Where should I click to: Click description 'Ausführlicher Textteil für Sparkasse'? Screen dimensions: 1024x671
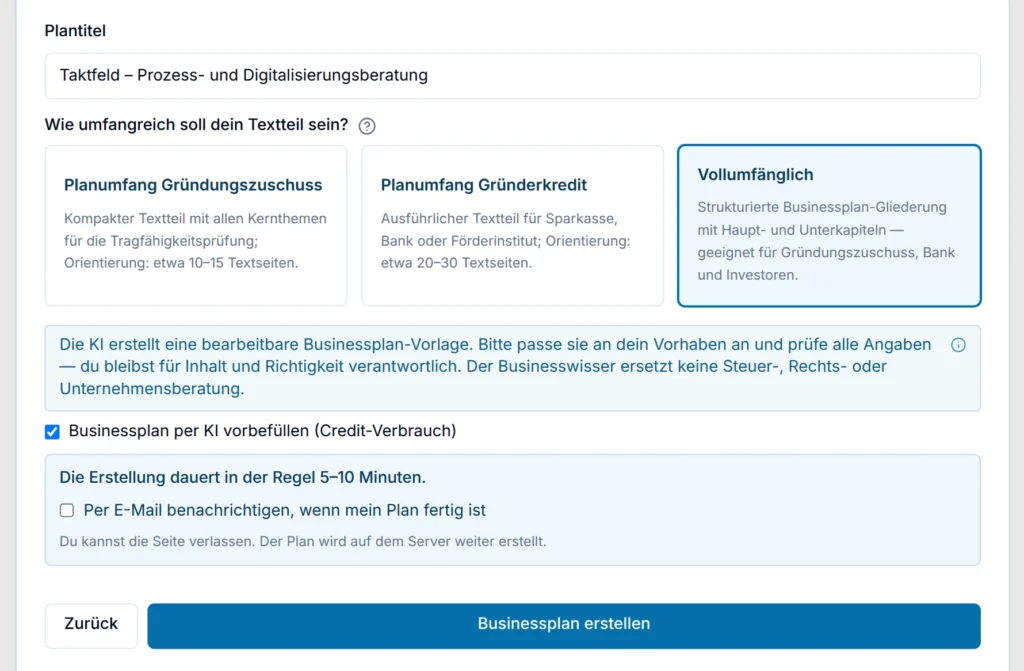pyautogui.click(x=499, y=218)
